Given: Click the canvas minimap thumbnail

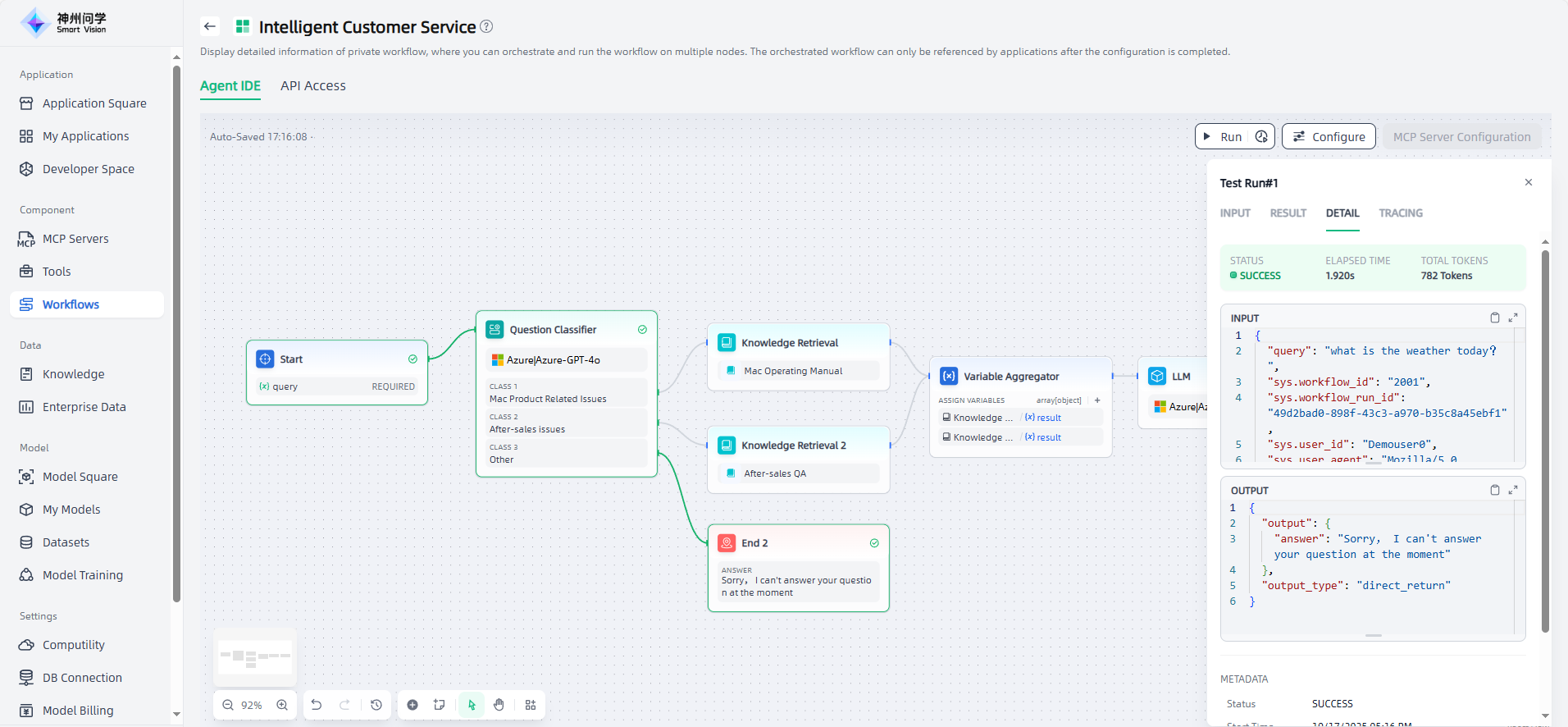Looking at the screenshot, I should (x=255, y=656).
